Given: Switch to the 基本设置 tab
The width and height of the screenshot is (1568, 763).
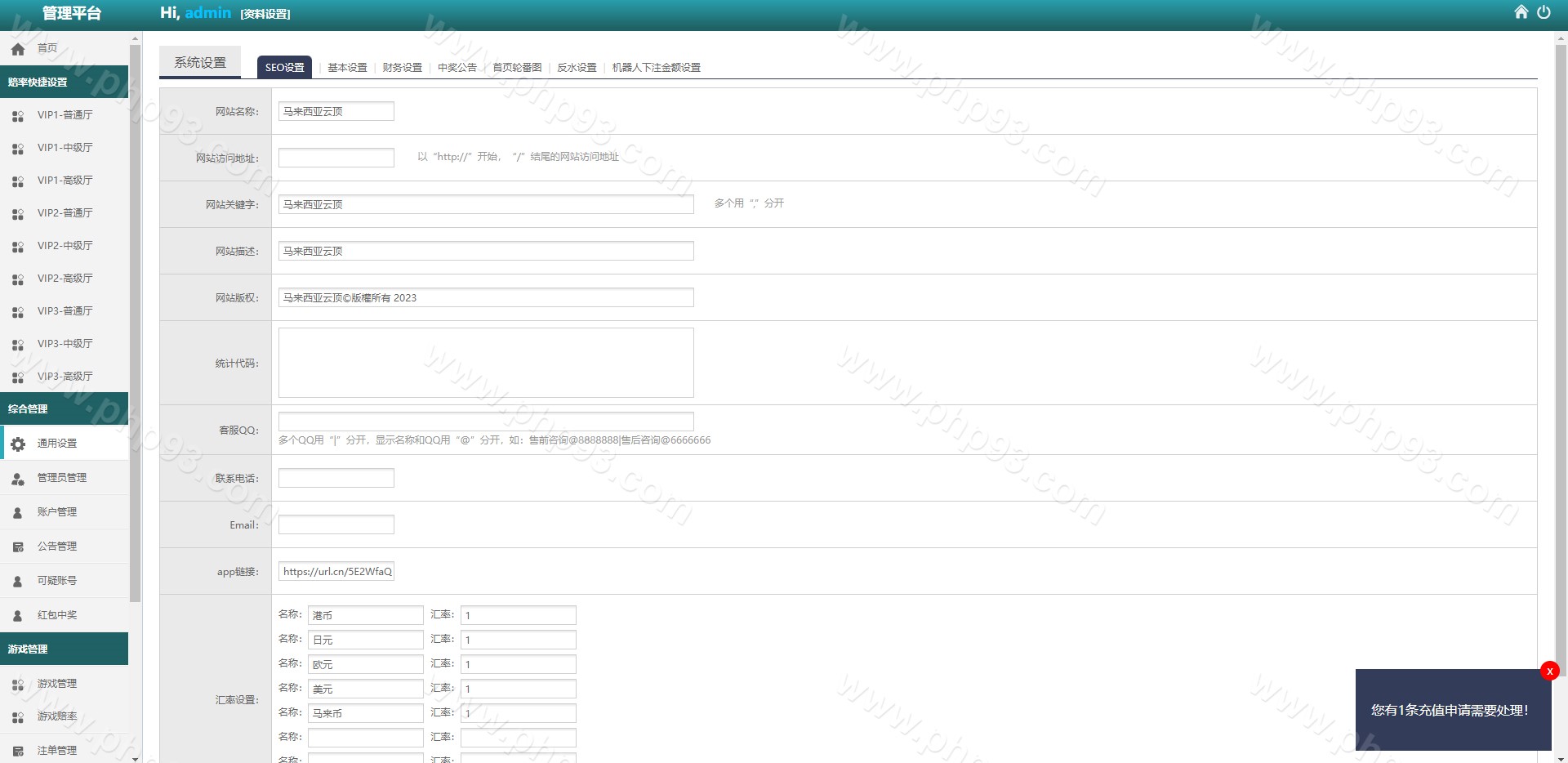Looking at the screenshot, I should pyautogui.click(x=347, y=68).
